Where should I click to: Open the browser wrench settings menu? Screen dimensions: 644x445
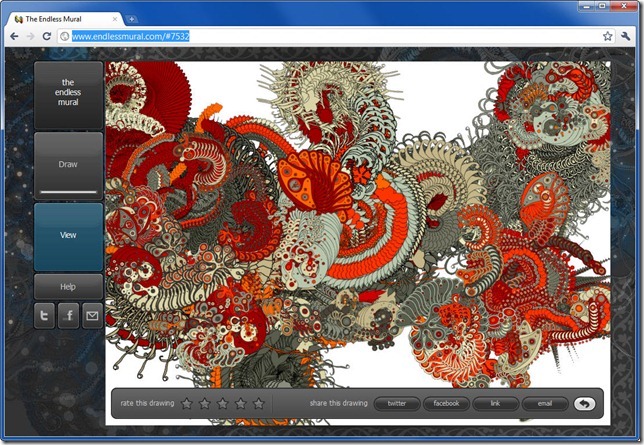tap(626, 36)
